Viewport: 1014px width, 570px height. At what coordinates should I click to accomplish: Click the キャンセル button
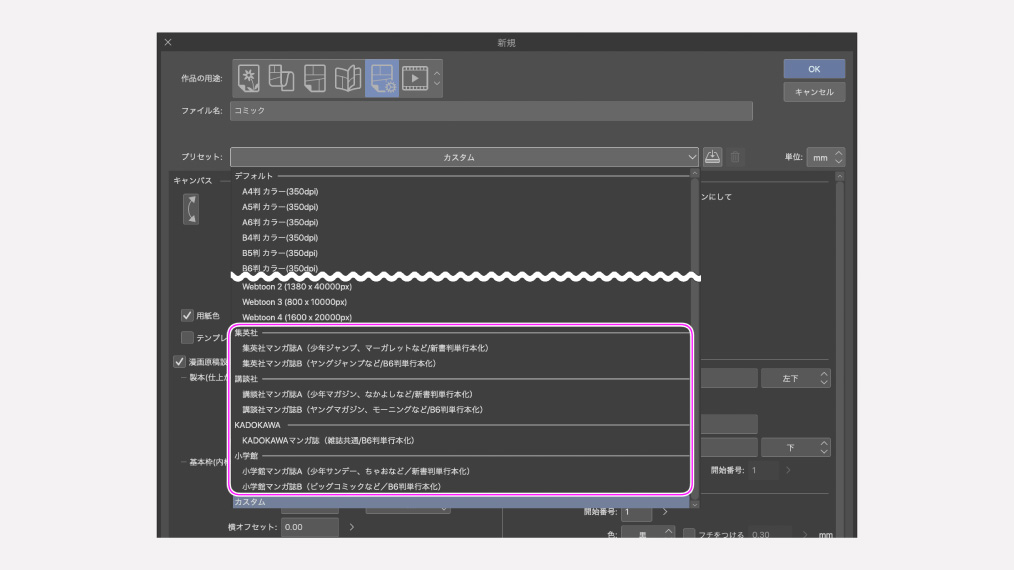[x=814, y=92]
